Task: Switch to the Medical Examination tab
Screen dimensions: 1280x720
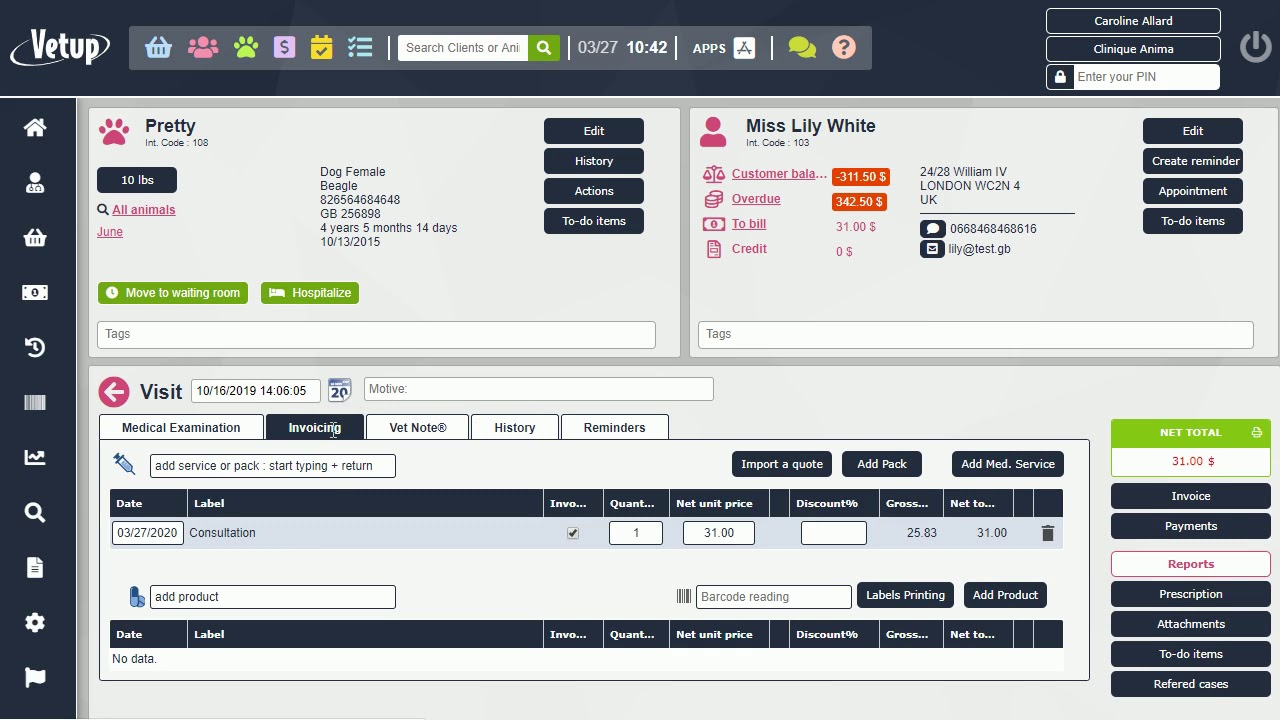Action: click(x=181, y=428)
